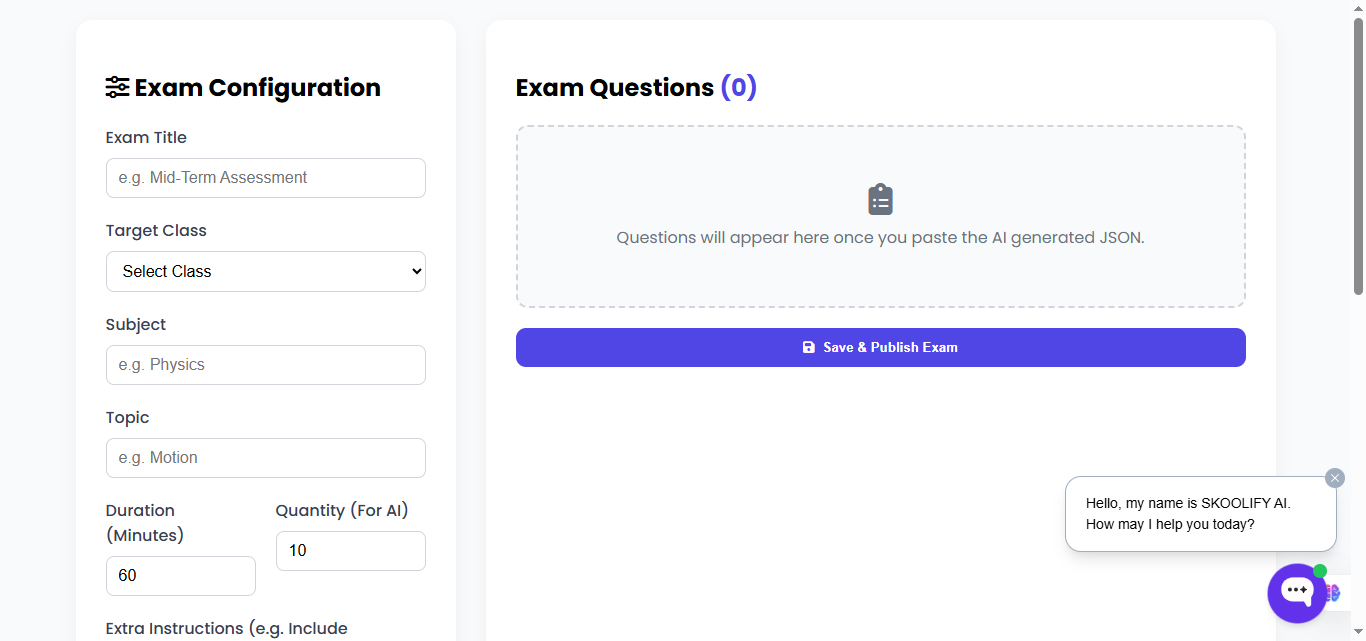Click the floppy disk save icon
The height and width of the screenshot is (641, 1366).
click(x=809, y=347)
